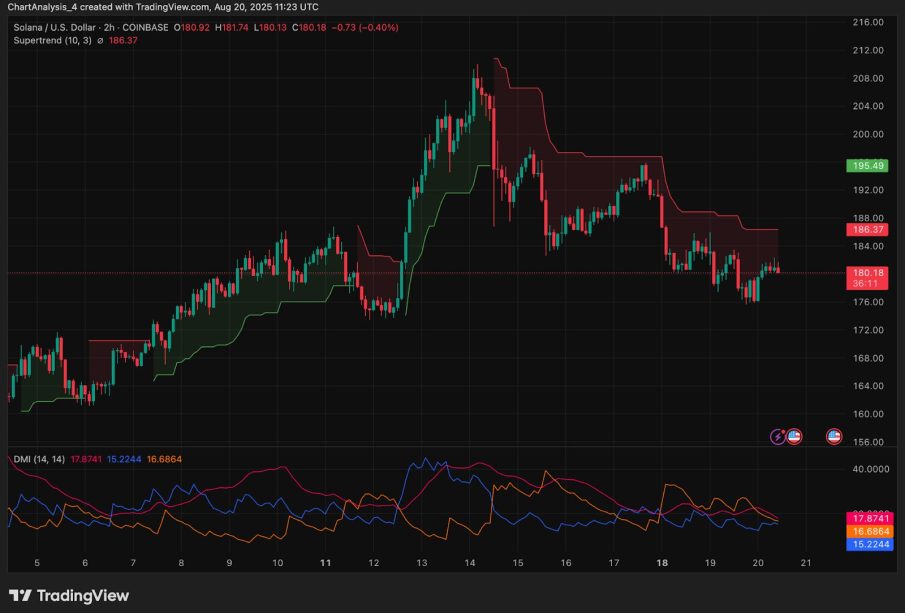Click the 180.18 current price label on axis
The image size is (905, 613).
pos(866,272)
